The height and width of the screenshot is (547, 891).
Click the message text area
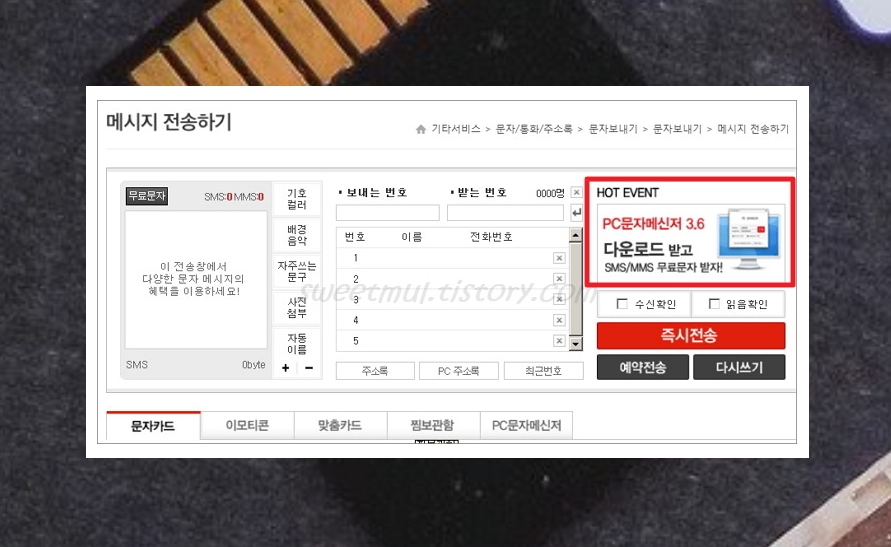coord(196,279)
